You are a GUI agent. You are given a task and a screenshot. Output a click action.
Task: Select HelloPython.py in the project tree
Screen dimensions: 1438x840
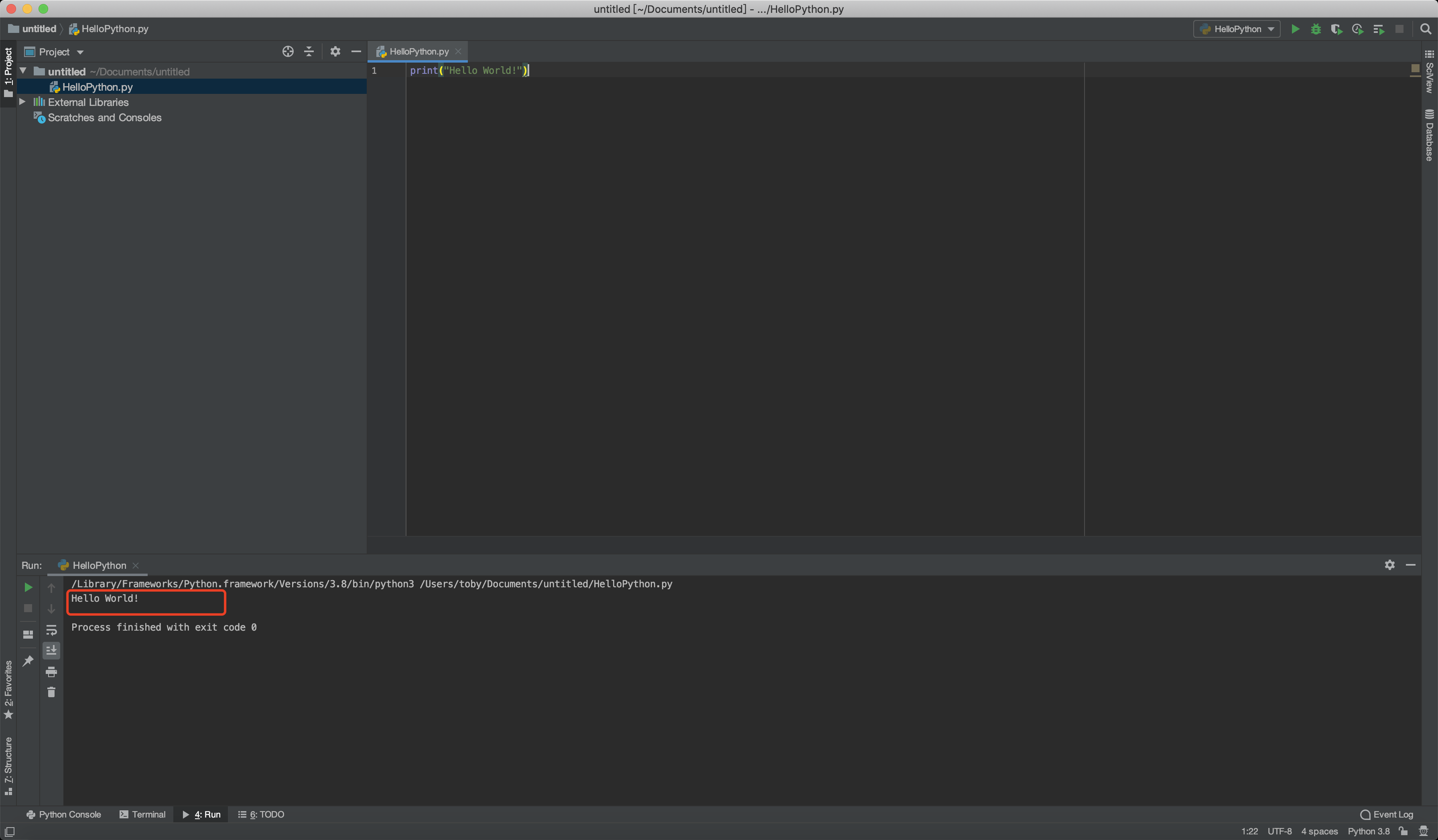(x=192, y=87)
